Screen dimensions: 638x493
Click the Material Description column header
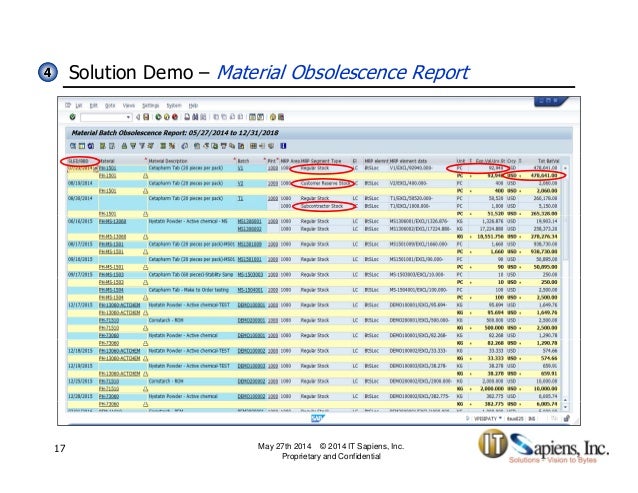point(168,161)
